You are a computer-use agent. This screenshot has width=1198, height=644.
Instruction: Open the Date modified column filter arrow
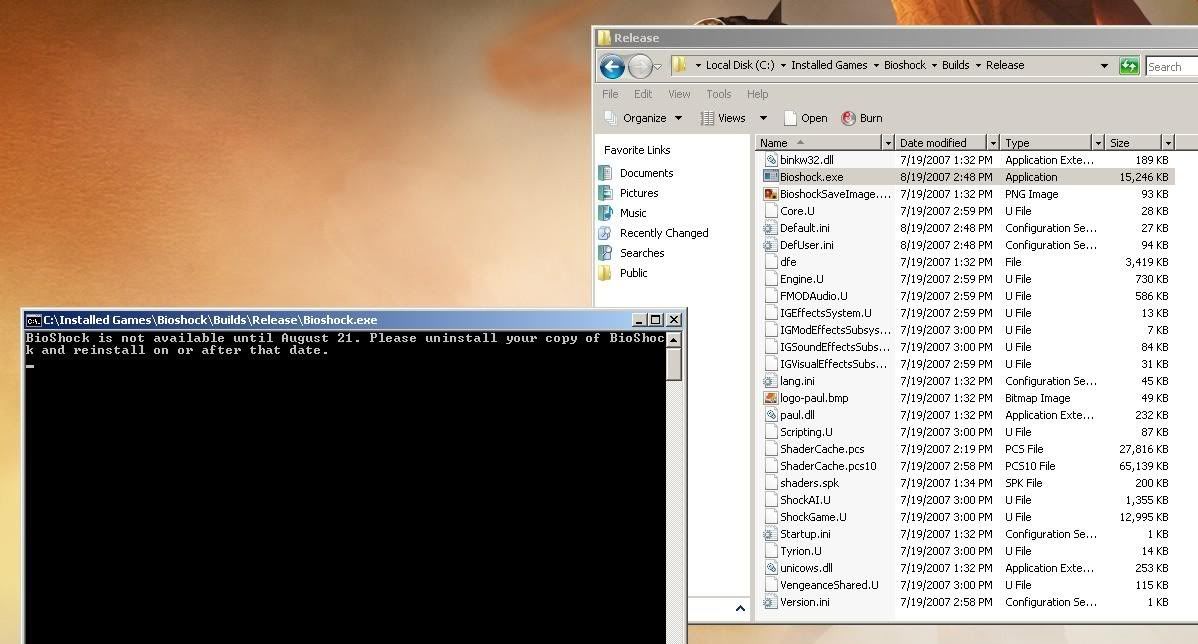992,143
